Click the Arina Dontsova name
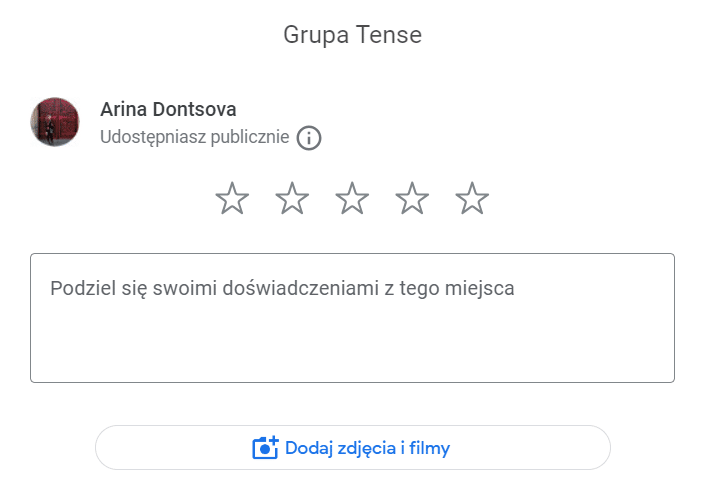The height and width of the screenshot is (493, 707). point(168,109)
